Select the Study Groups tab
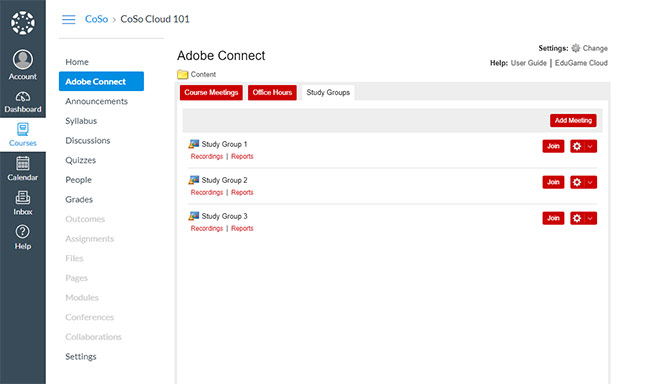Image resolution: width=650 pixels, height=384 pixels. (328, 92)
